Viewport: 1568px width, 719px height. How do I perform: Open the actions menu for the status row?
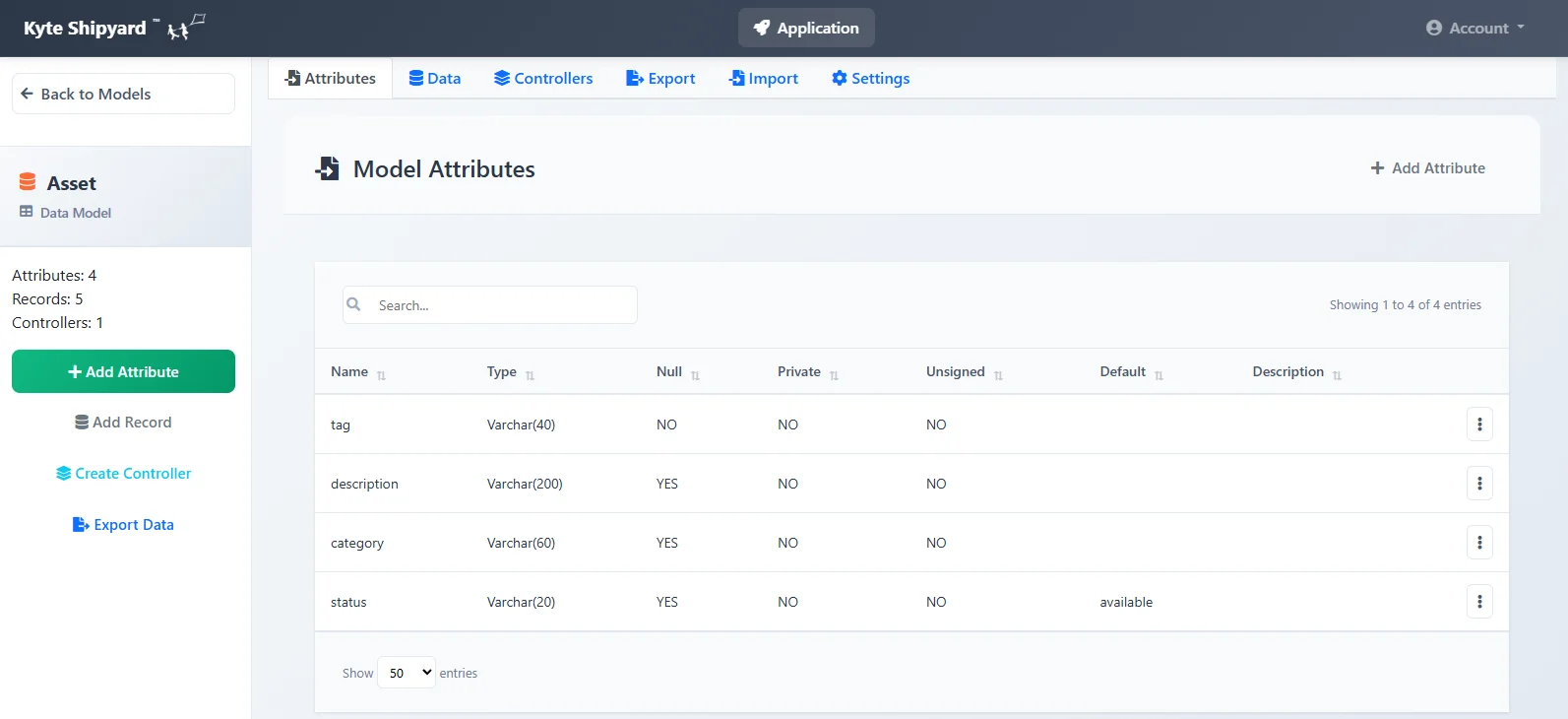point(1479,602)
